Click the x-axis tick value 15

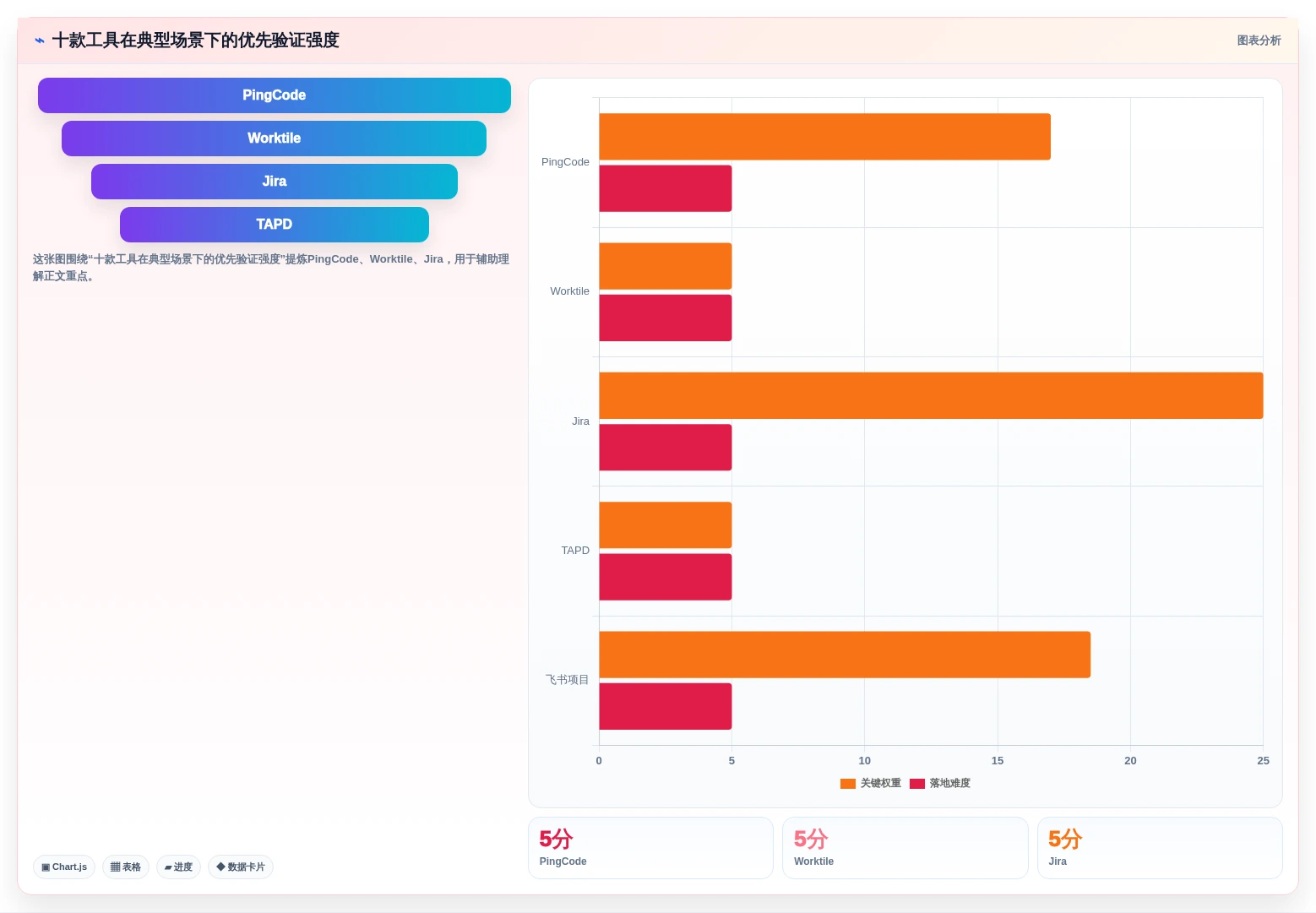(998, 761)
